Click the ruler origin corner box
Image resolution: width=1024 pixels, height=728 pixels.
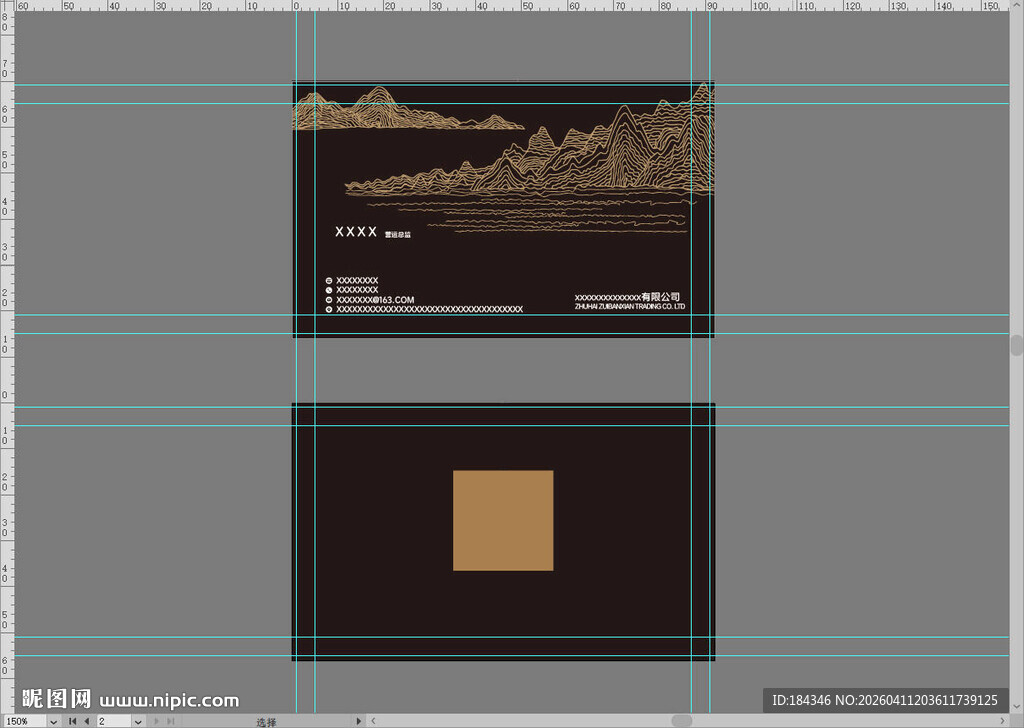[x=7, y=5]
